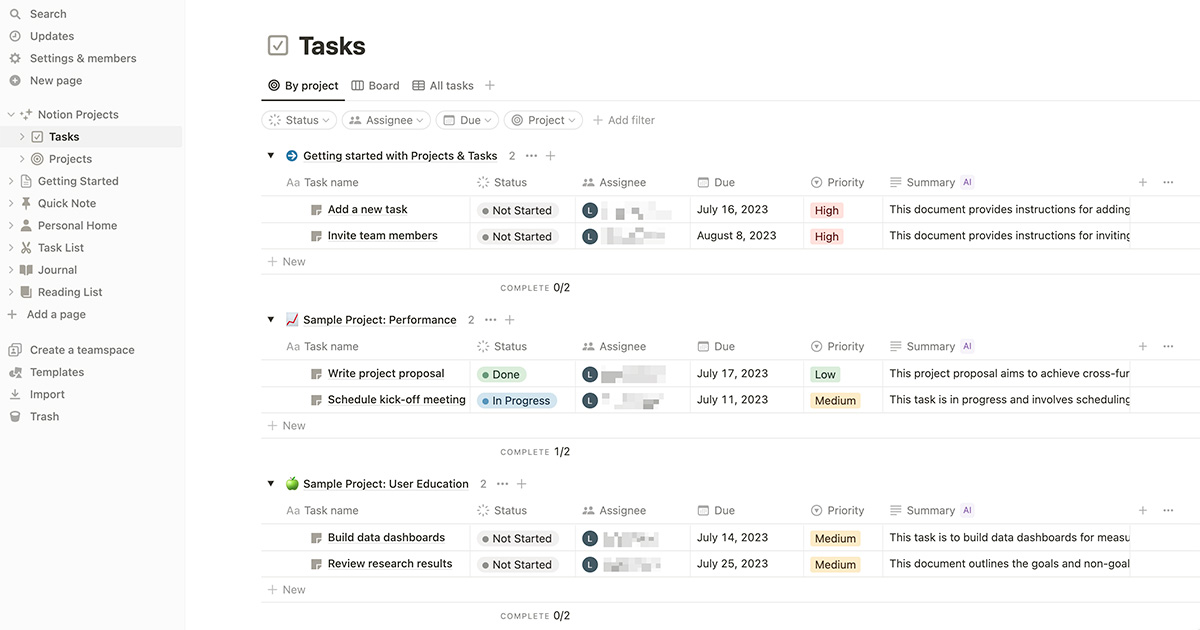
Task: Click New row under Review research results
Action: (x=286, y=589)
